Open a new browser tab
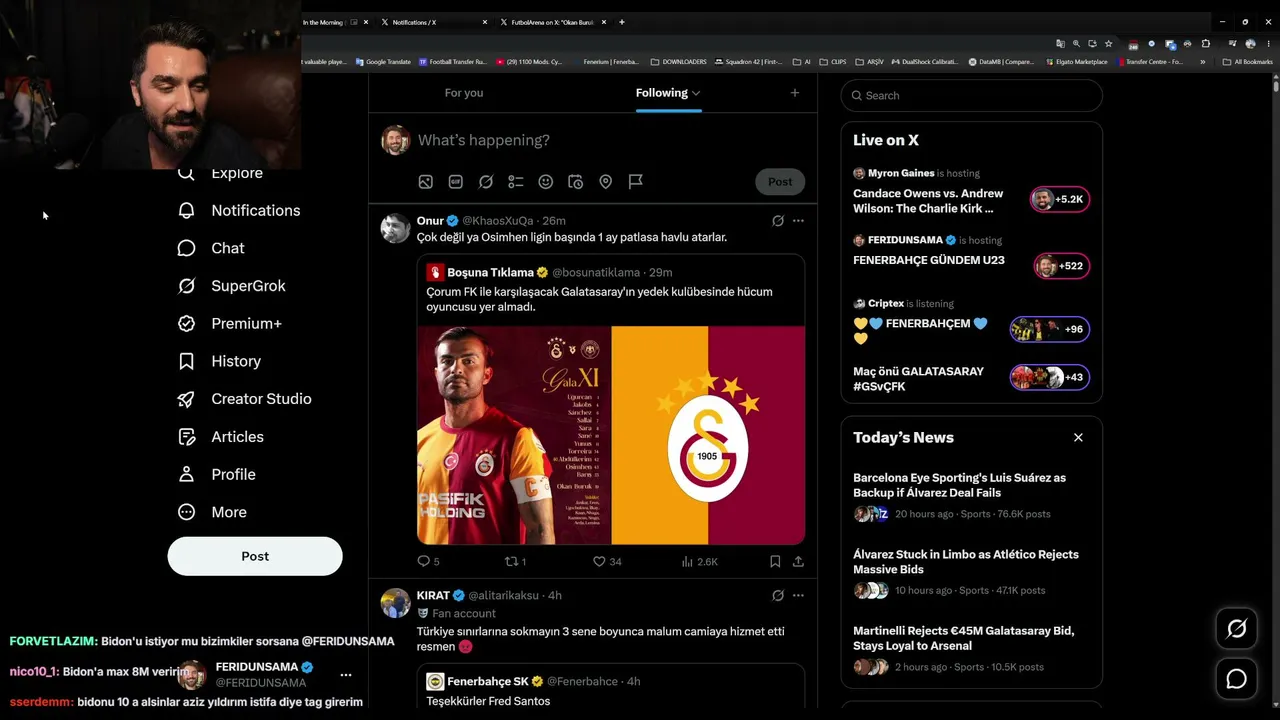The width and height of the screenshot is (1280, 720). [x=622, y=22]
